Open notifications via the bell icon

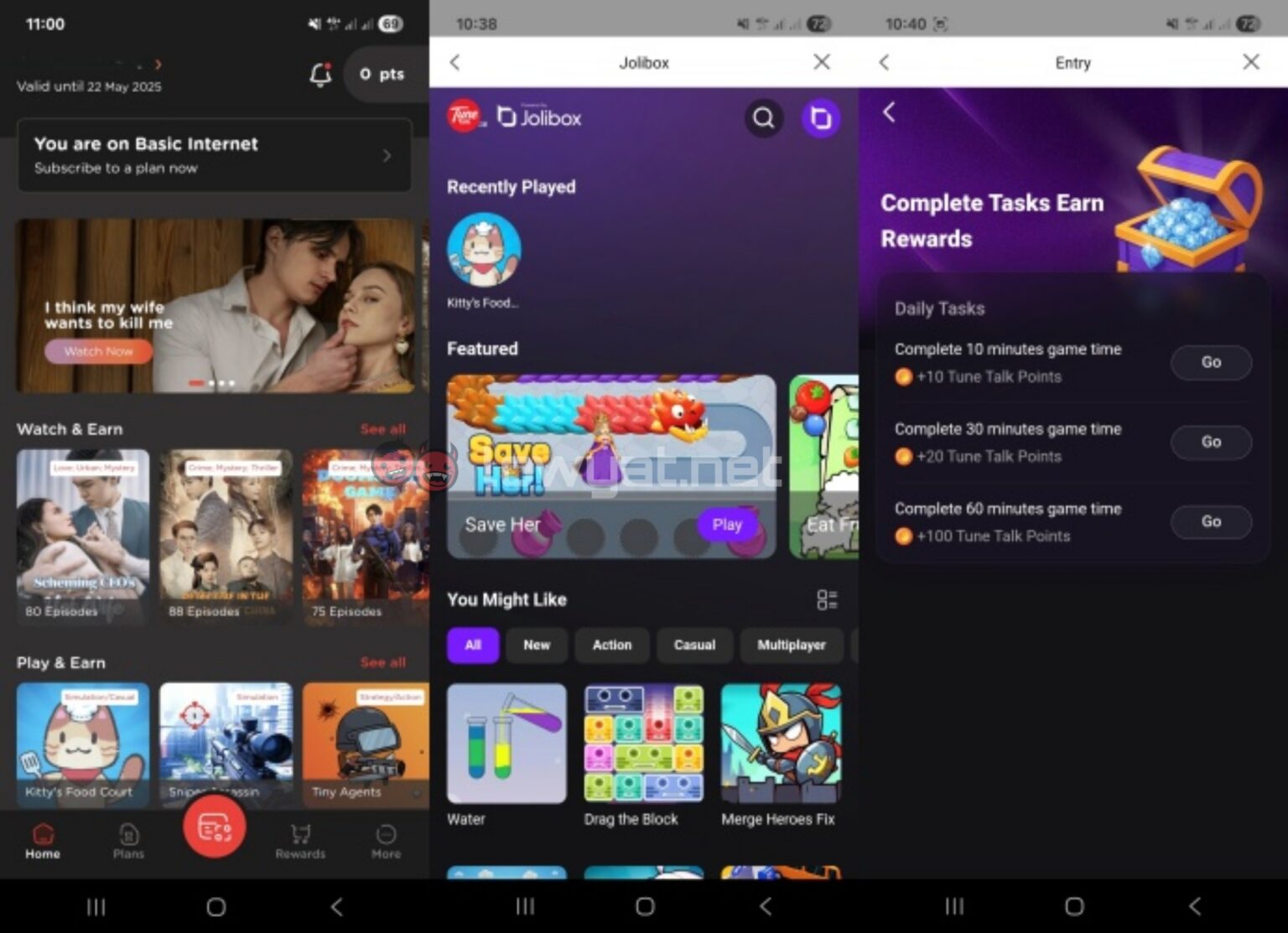tap(320, 74)
